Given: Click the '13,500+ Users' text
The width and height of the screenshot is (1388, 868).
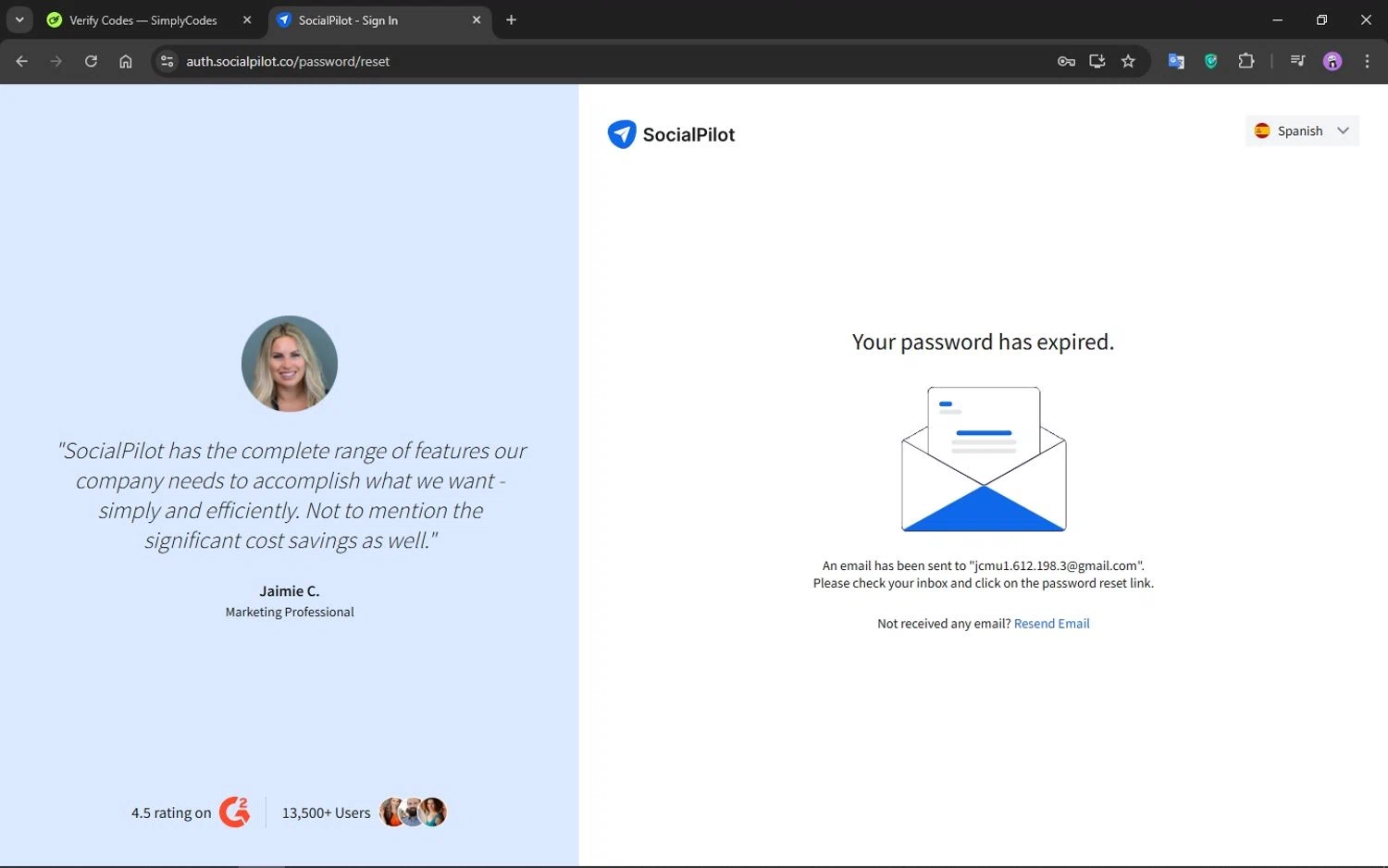Looking at the screenshot, I should click(326, 812).
